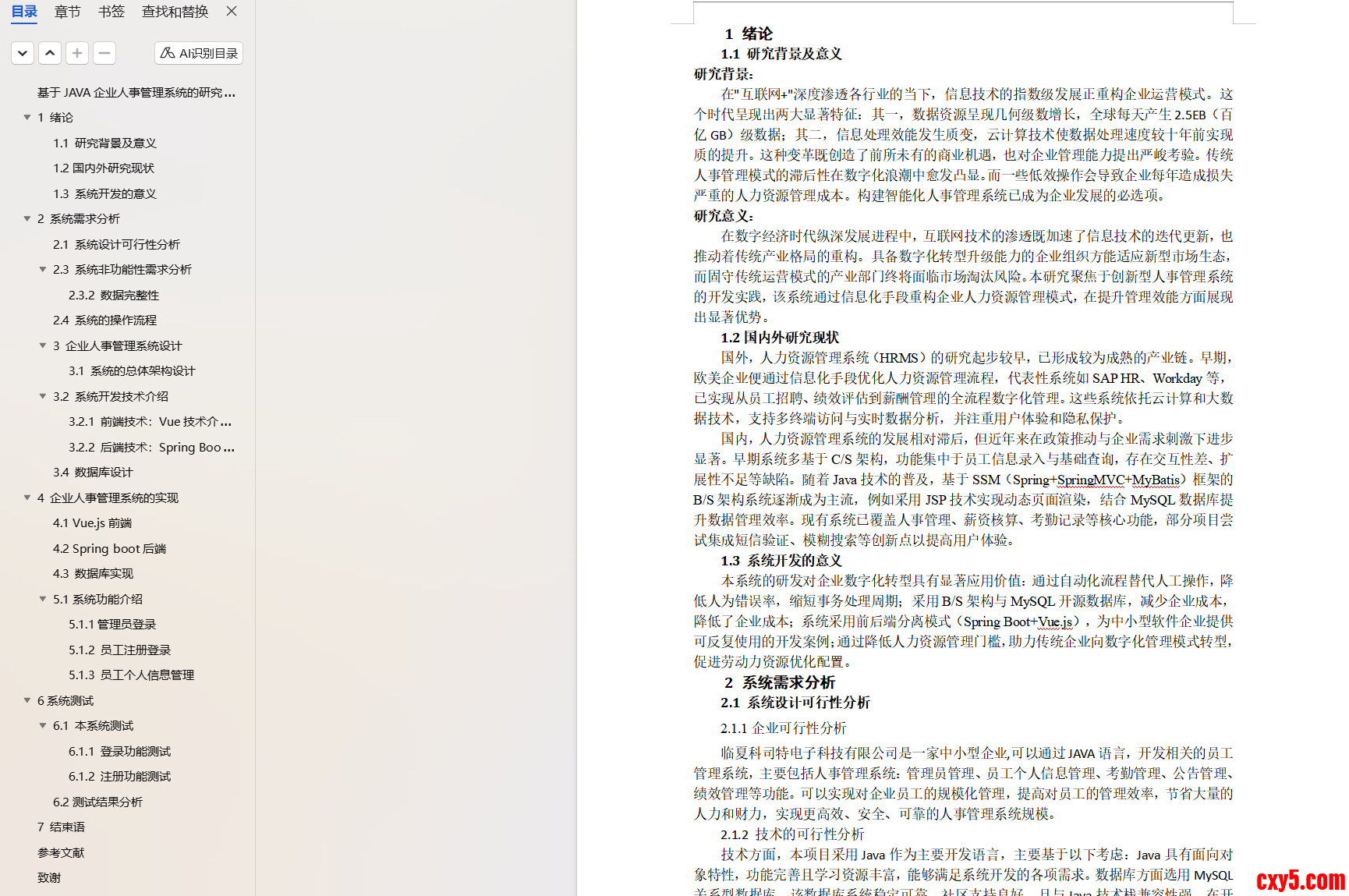
Task: Go to 3.4 数据库设计 heading
Action: pyautogui.click(x=93, y=473)
